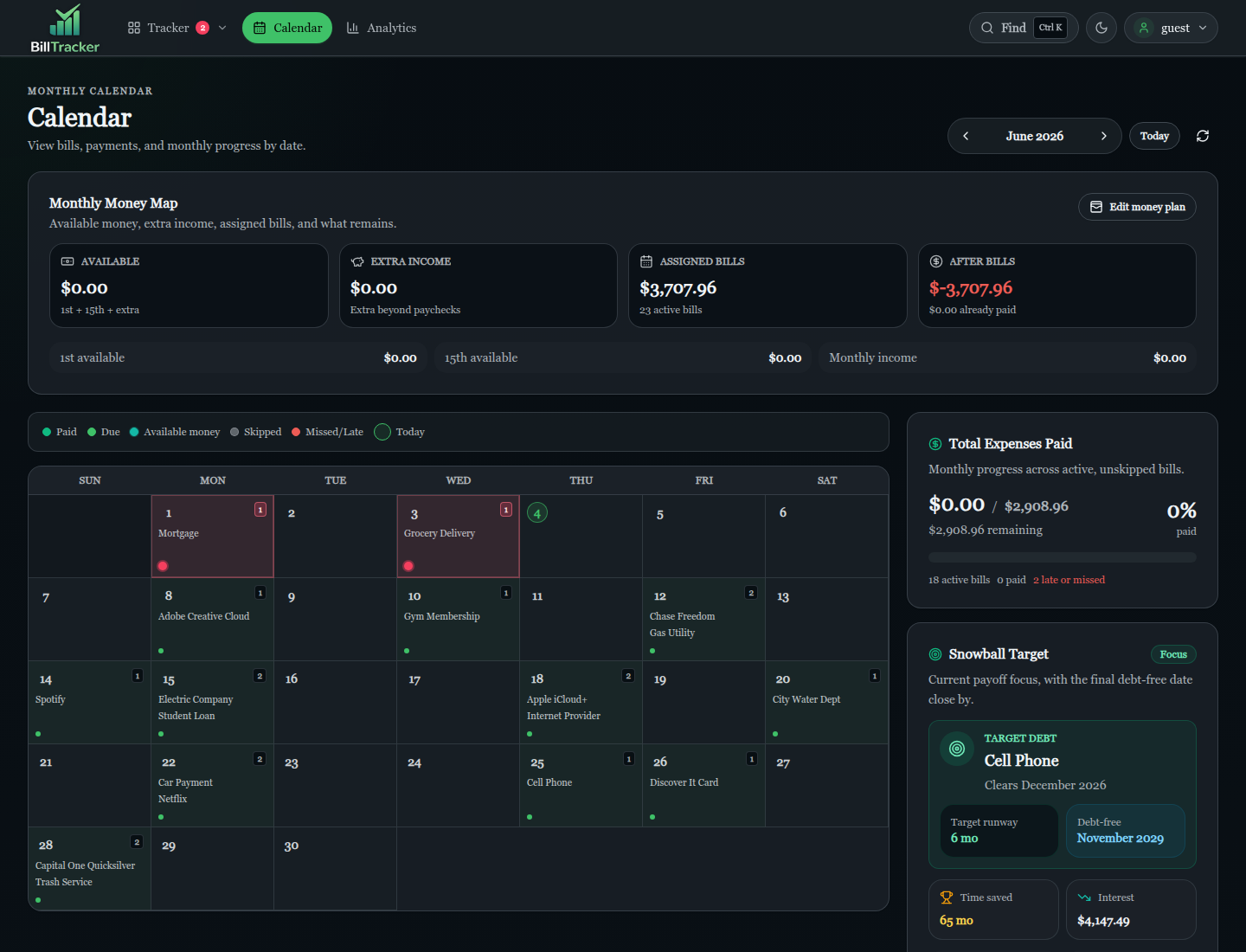This screenshot has height=952, width=1246.
Task: Select the June 1 Mortgage day cell
Action: point(213,537)
